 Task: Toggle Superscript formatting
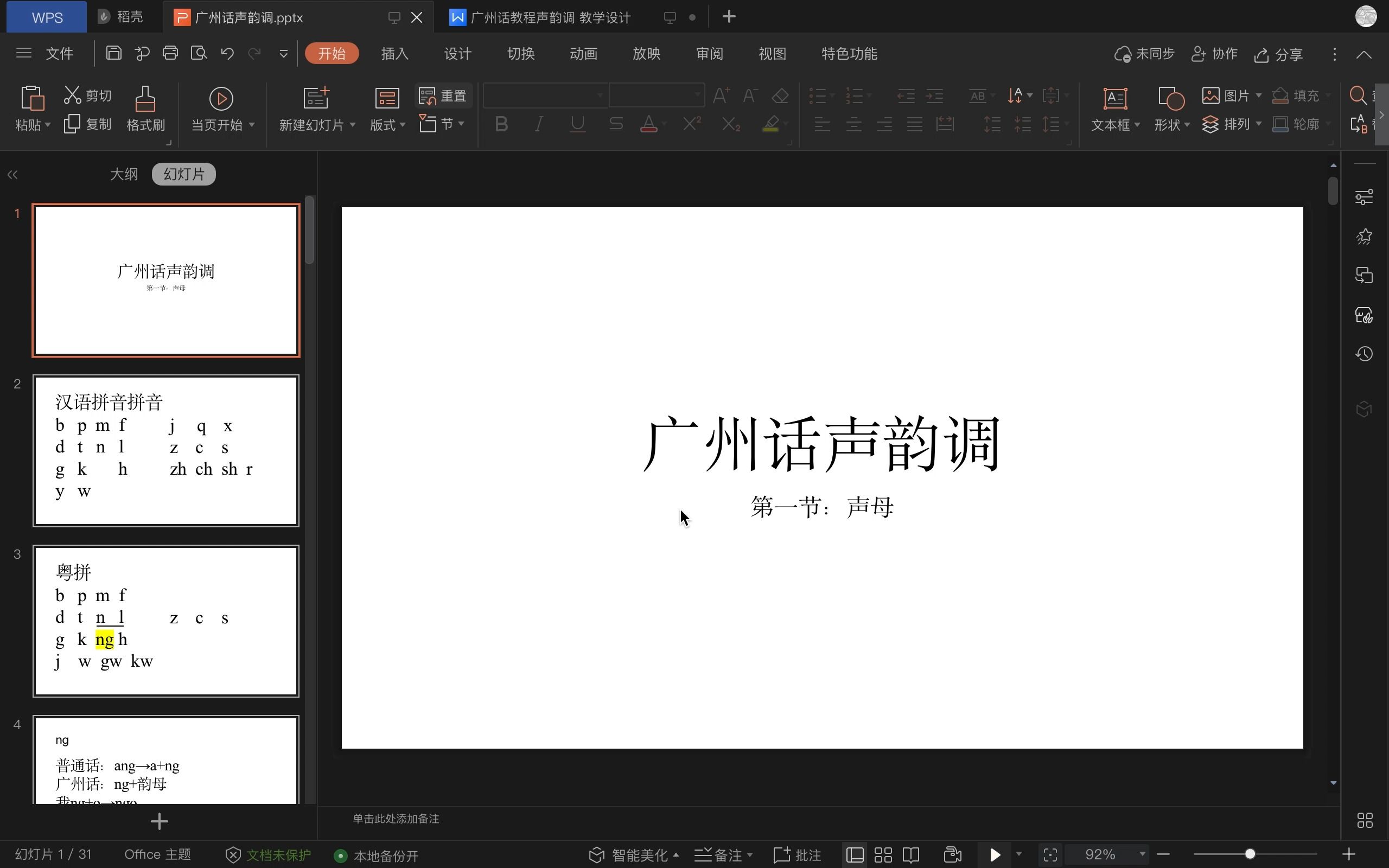tap(692, 124)
